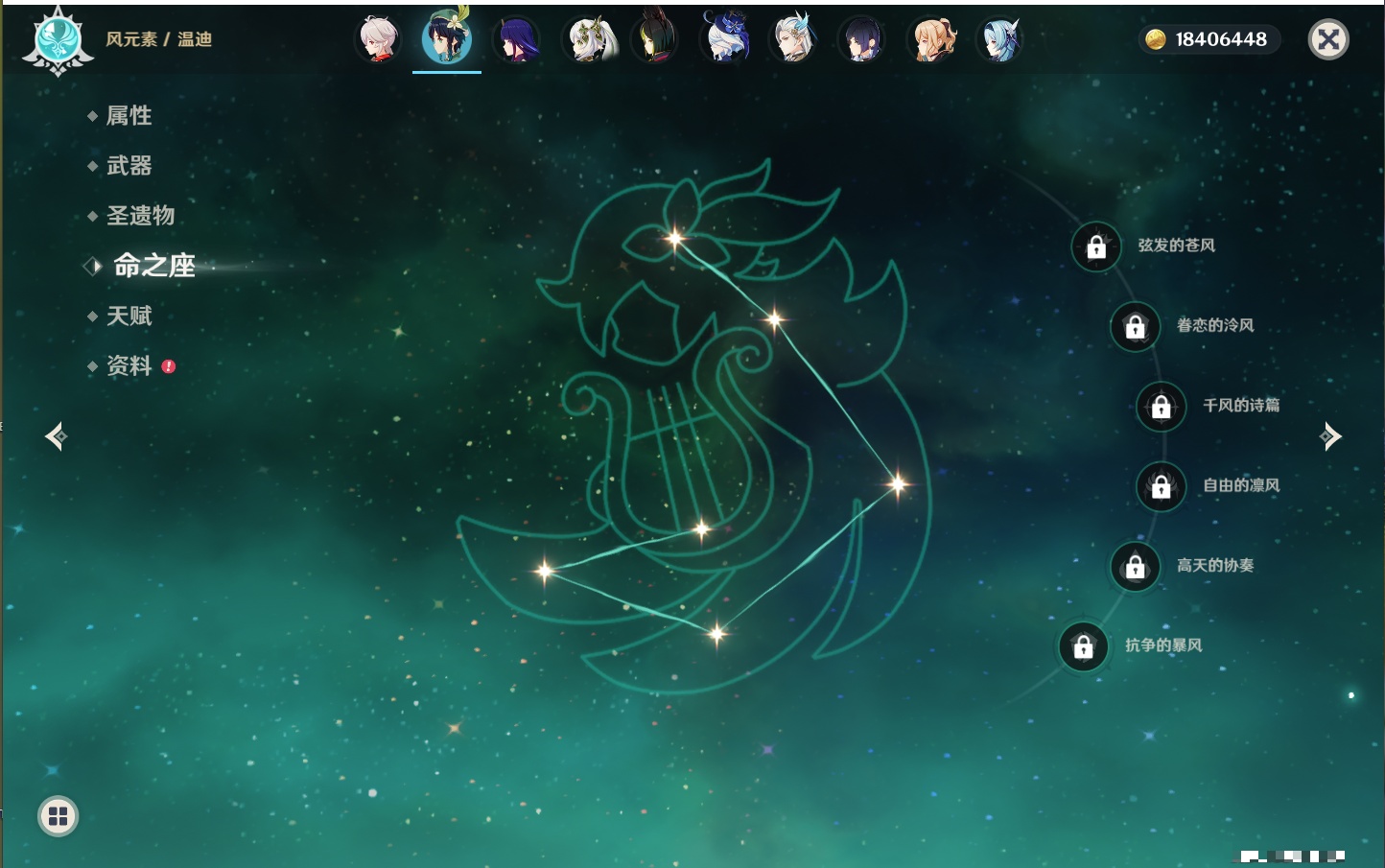Click the lock icon beside 自由的凛风
Screen dimensions: 1385x868
1162,486
